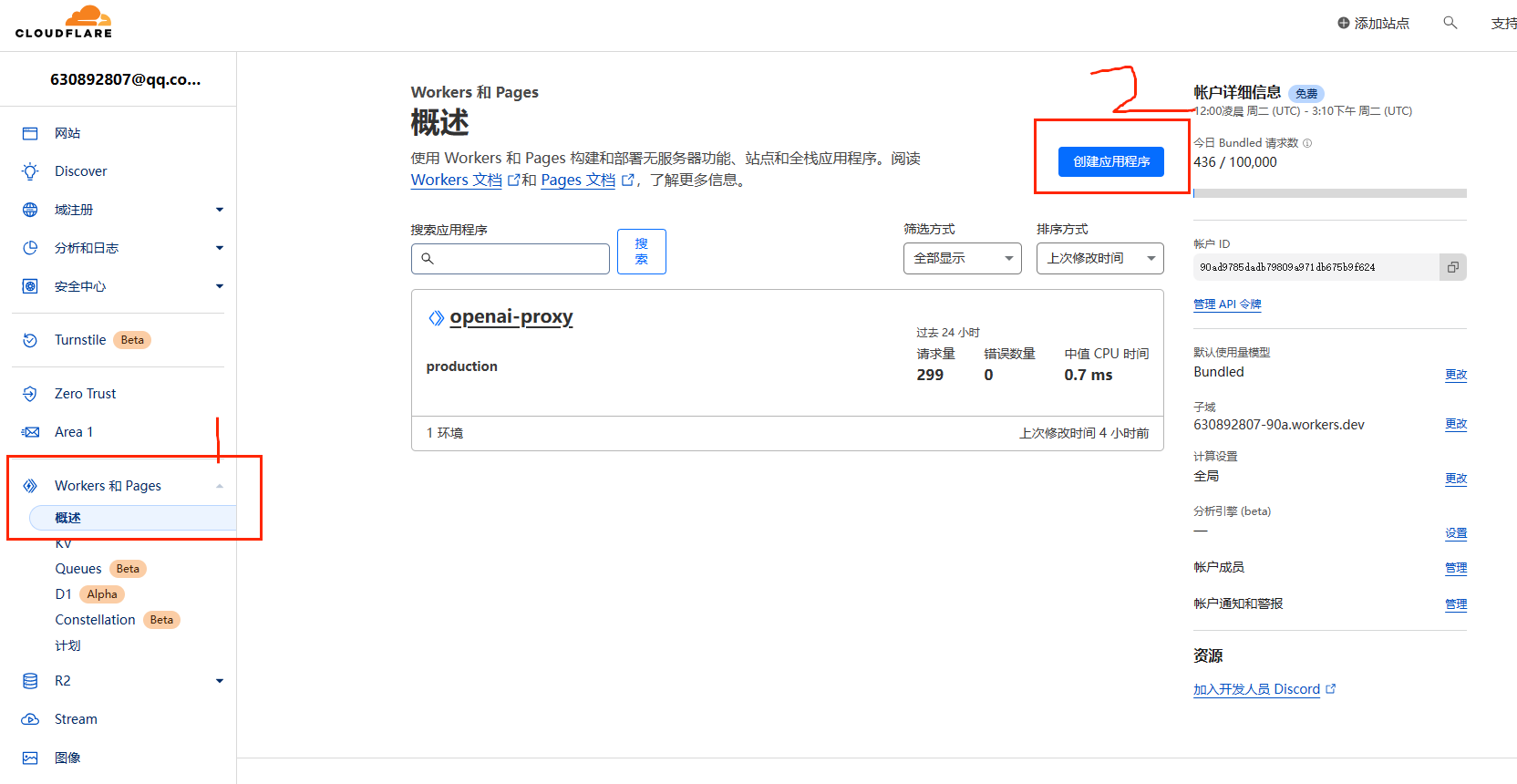The width and height of the screenshot is (1517, 784).
Task: Click the 网站 sidebar icon
Action: click(30, 133)
